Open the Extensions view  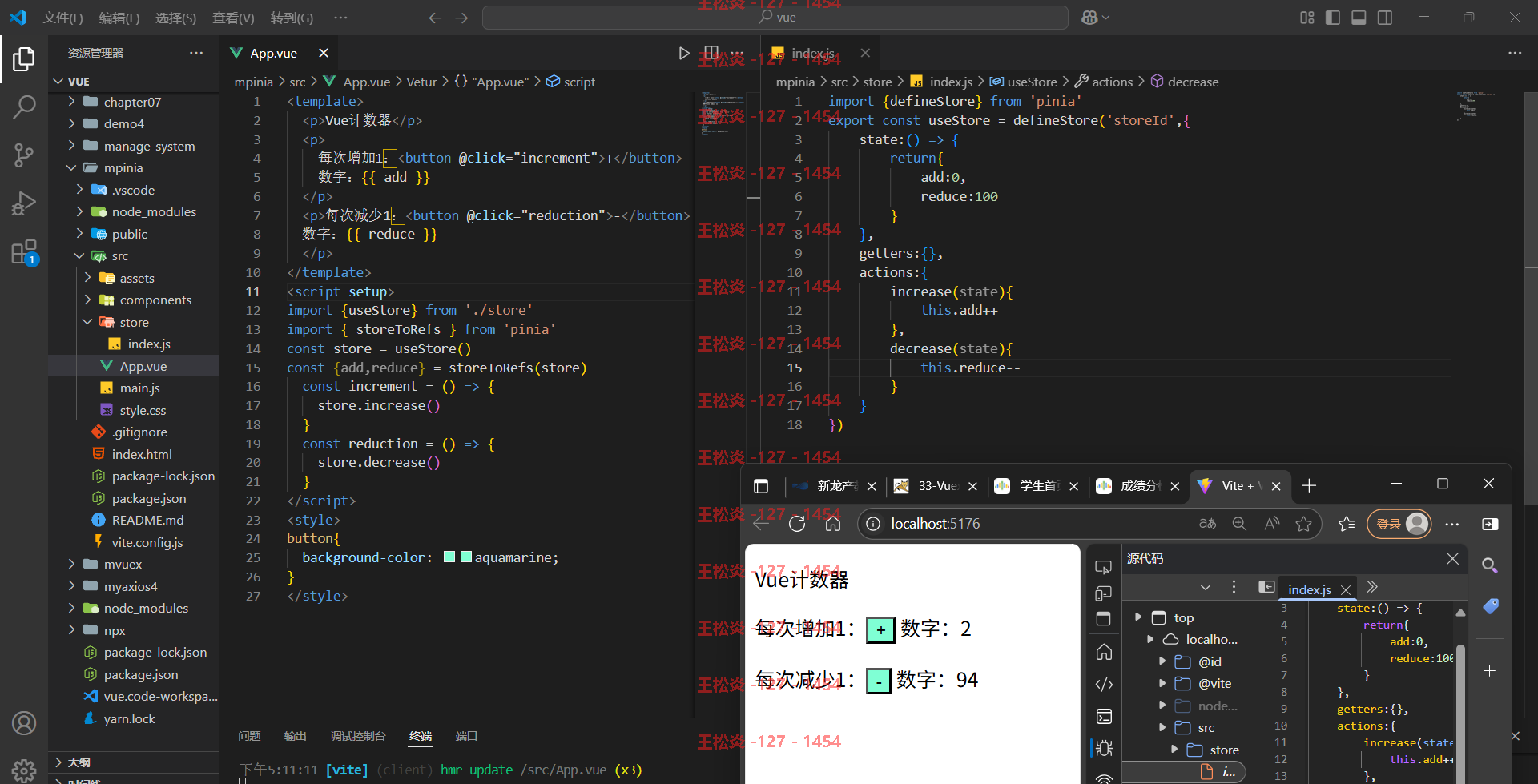[24, 252]
